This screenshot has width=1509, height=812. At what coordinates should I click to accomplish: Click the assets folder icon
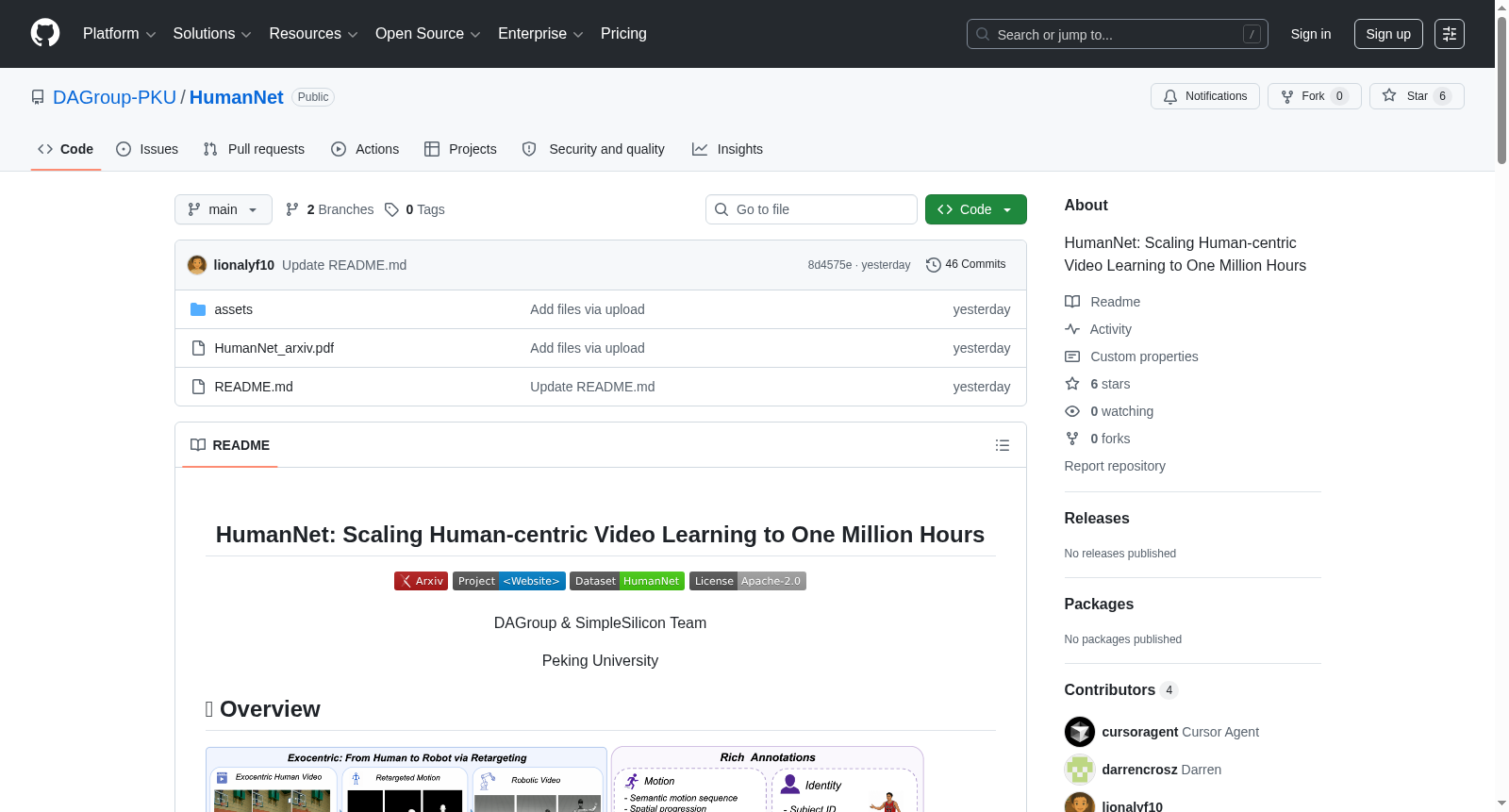click(x=198, y=309)
